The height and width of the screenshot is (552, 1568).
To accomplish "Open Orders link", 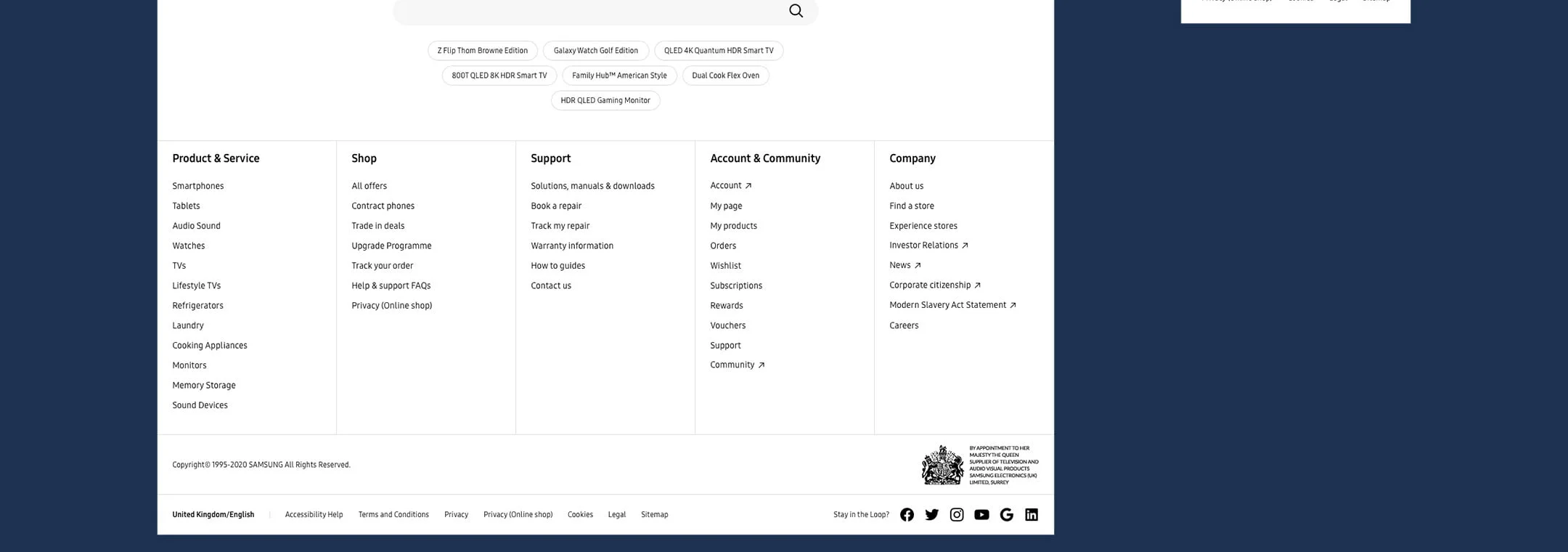I will (723, 246).
